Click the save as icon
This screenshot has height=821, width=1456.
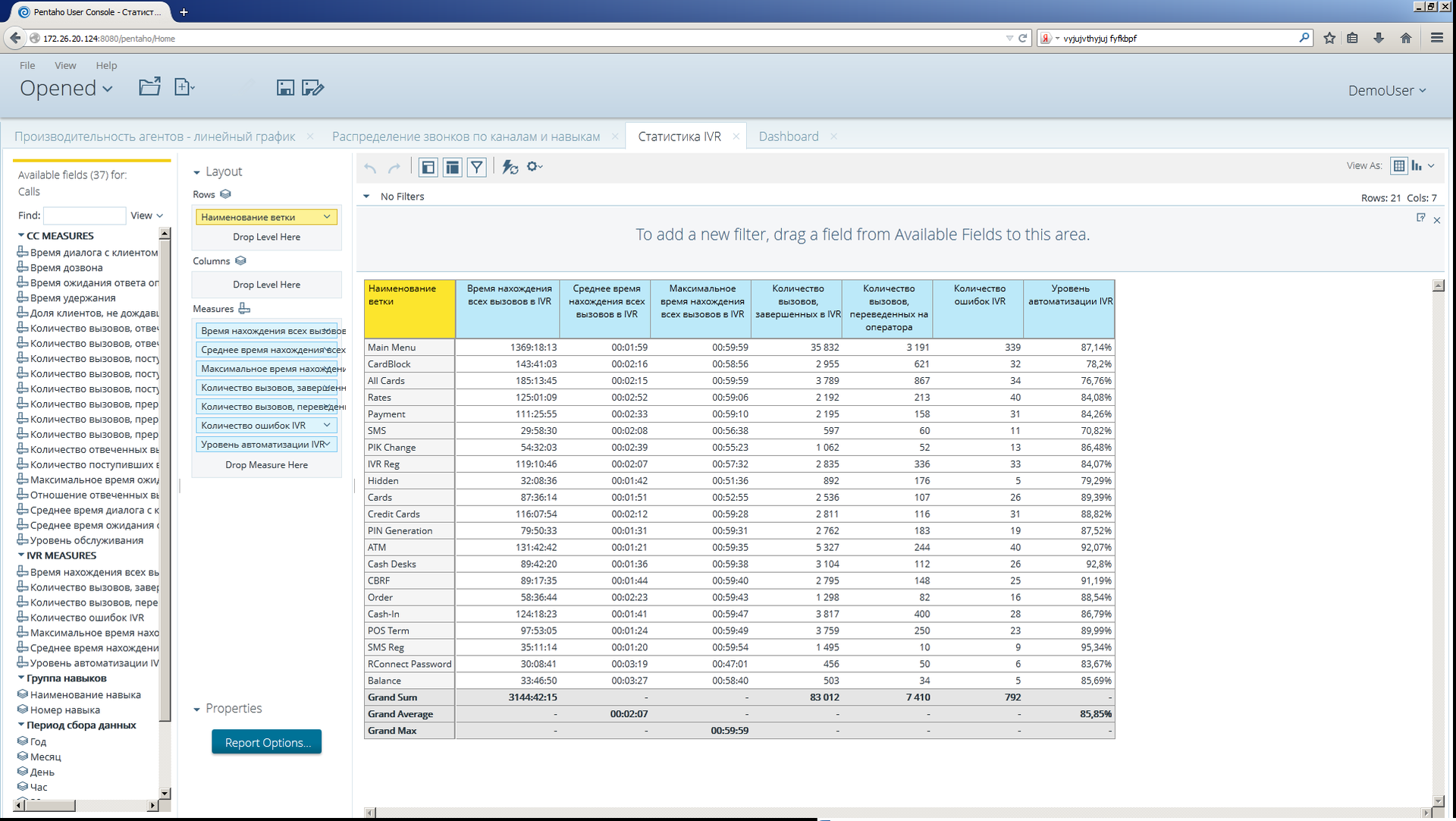[x=312, y=88]
